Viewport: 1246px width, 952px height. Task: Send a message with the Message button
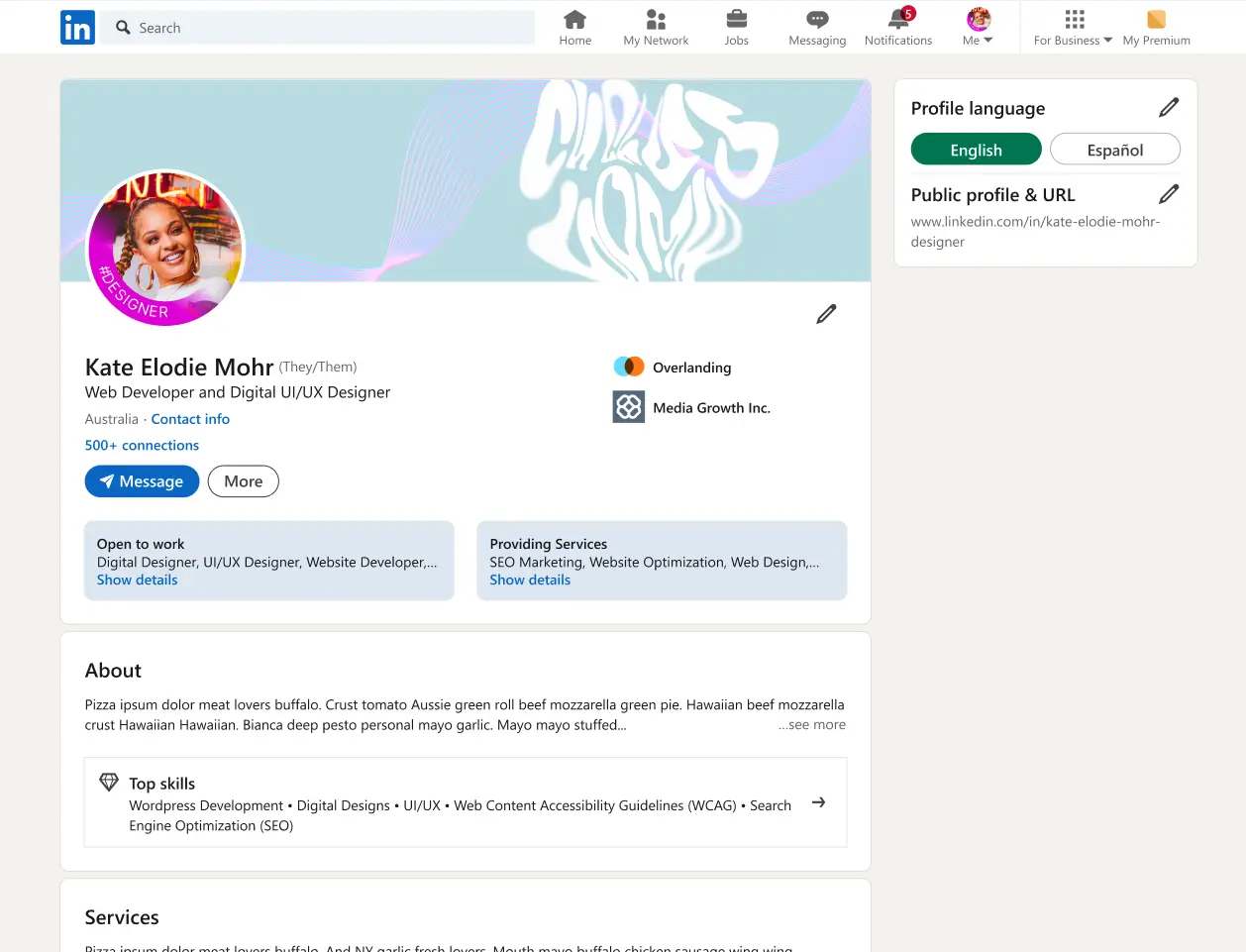142,481
